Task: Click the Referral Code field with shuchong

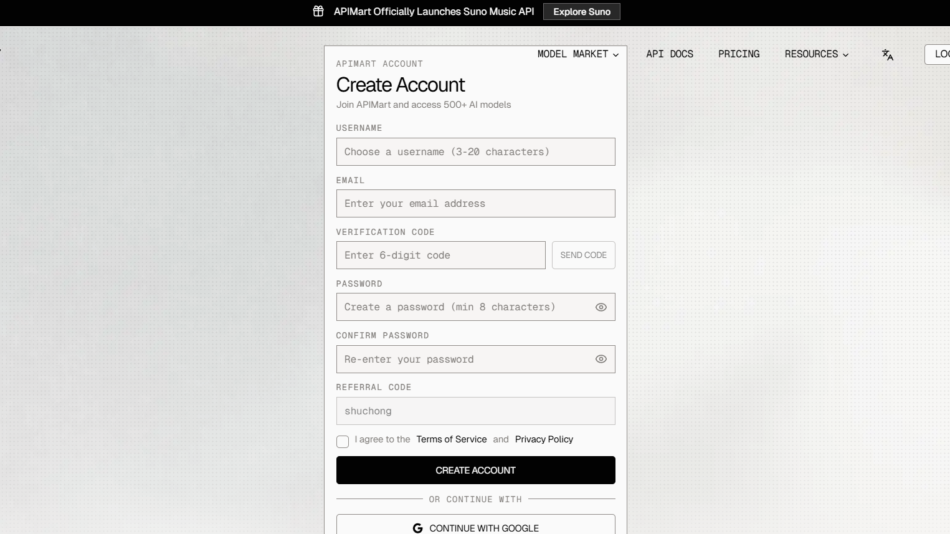Action: [x=476, y=411]
